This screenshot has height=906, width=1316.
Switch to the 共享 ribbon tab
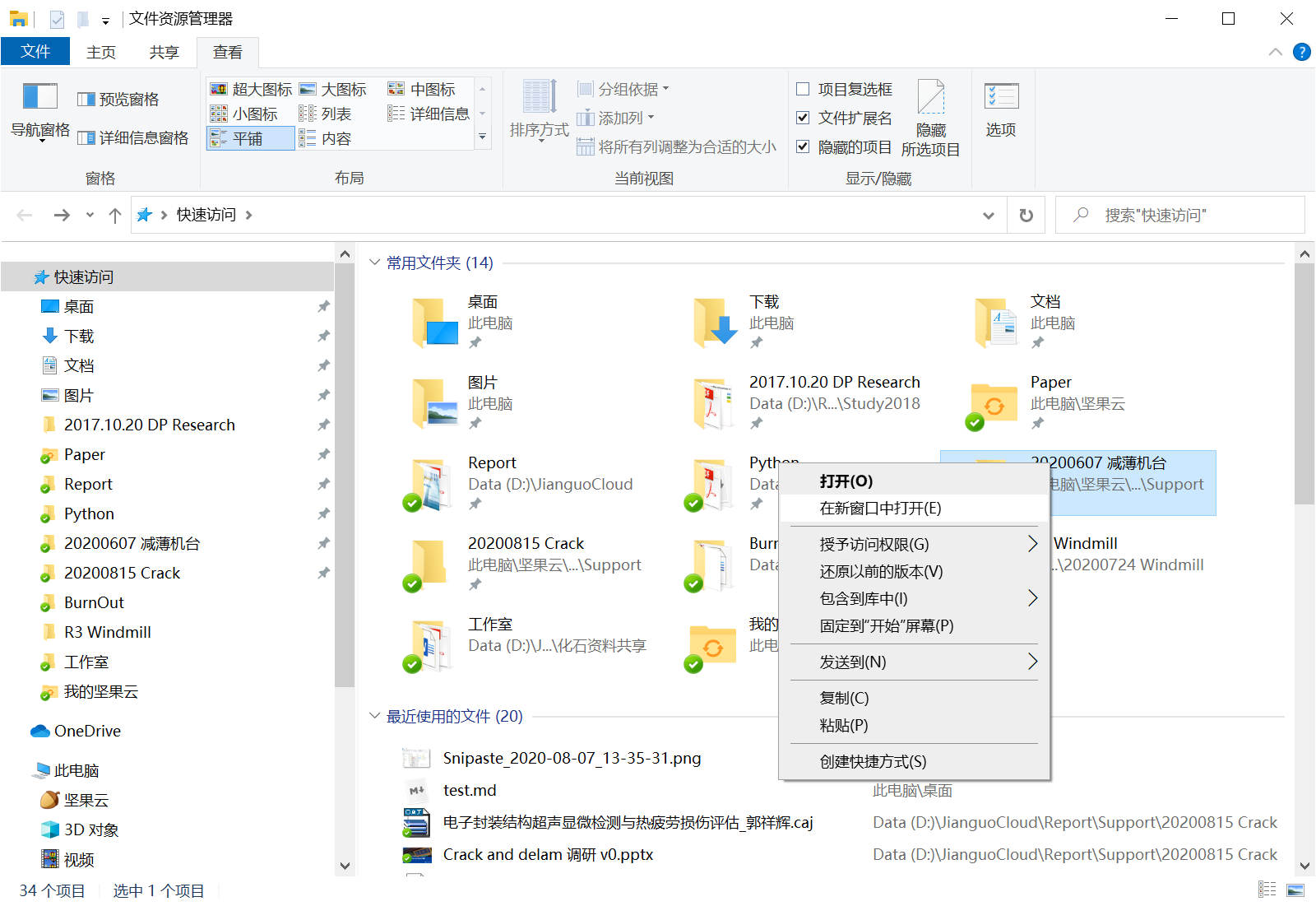pyautogui.click(x=164, y=51)
